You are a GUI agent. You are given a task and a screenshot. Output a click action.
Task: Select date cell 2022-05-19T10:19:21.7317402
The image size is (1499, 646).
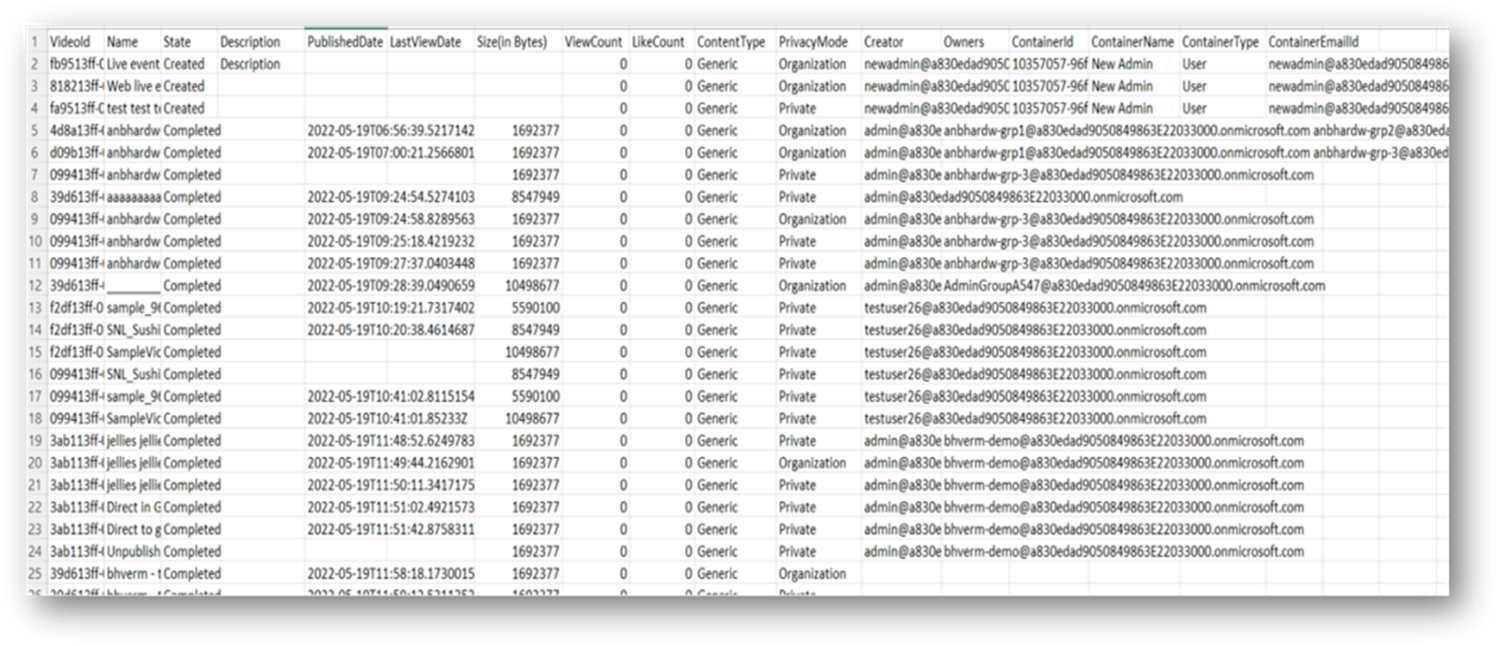(x=390, y=307)
